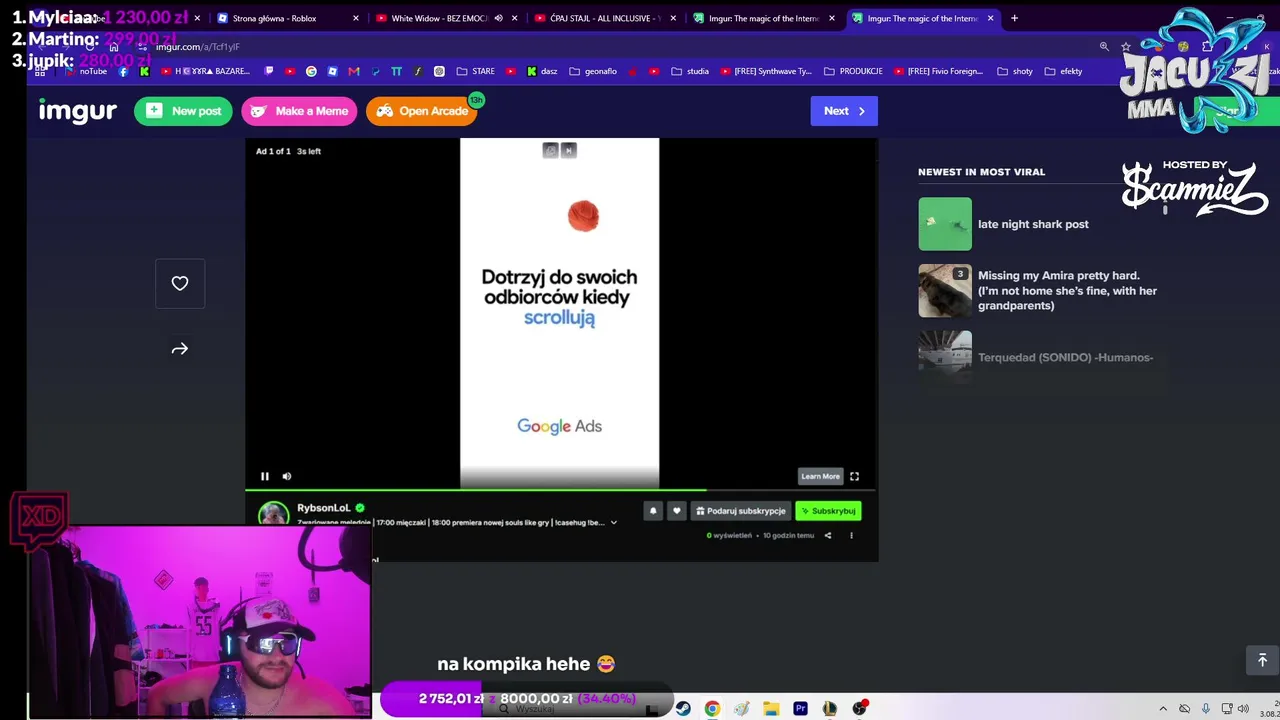
Task: Click the green Subskrybuj button
Action: (x=828, y=511)
